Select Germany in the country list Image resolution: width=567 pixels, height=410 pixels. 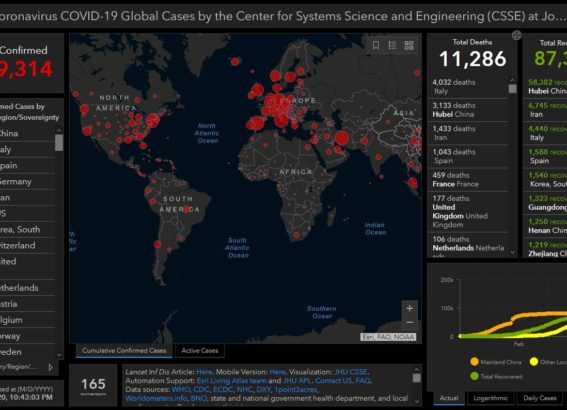[x=26, y=181]
